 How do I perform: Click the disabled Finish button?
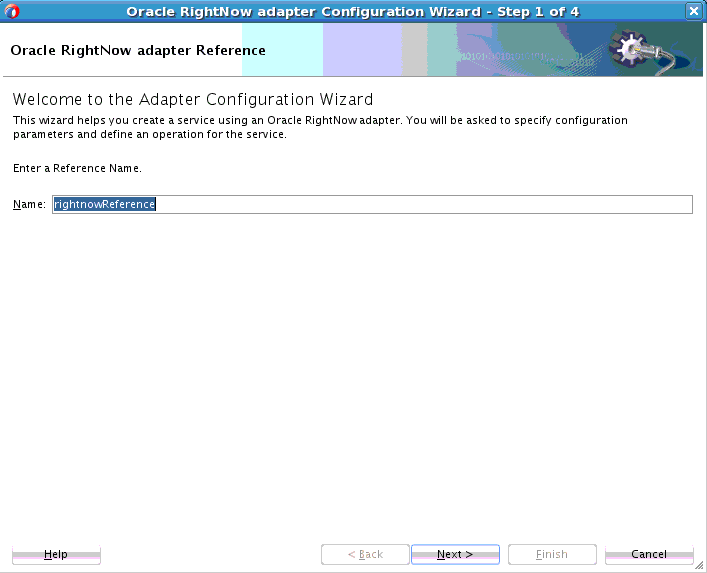[552, 554]
